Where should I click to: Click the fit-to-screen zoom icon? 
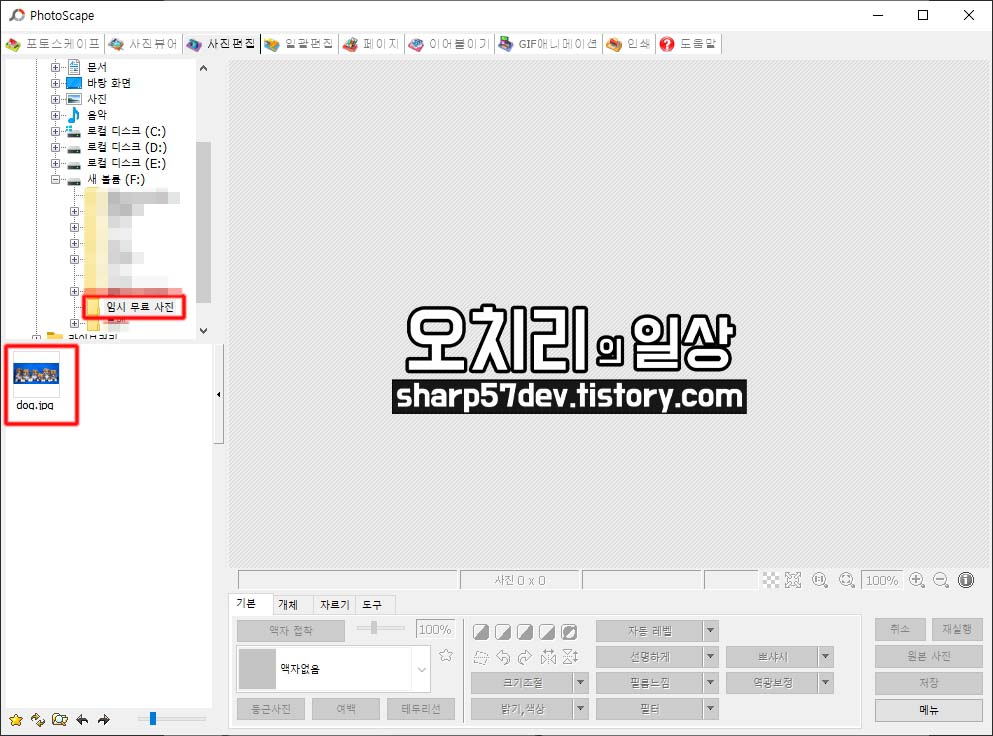tap(793, 580)
